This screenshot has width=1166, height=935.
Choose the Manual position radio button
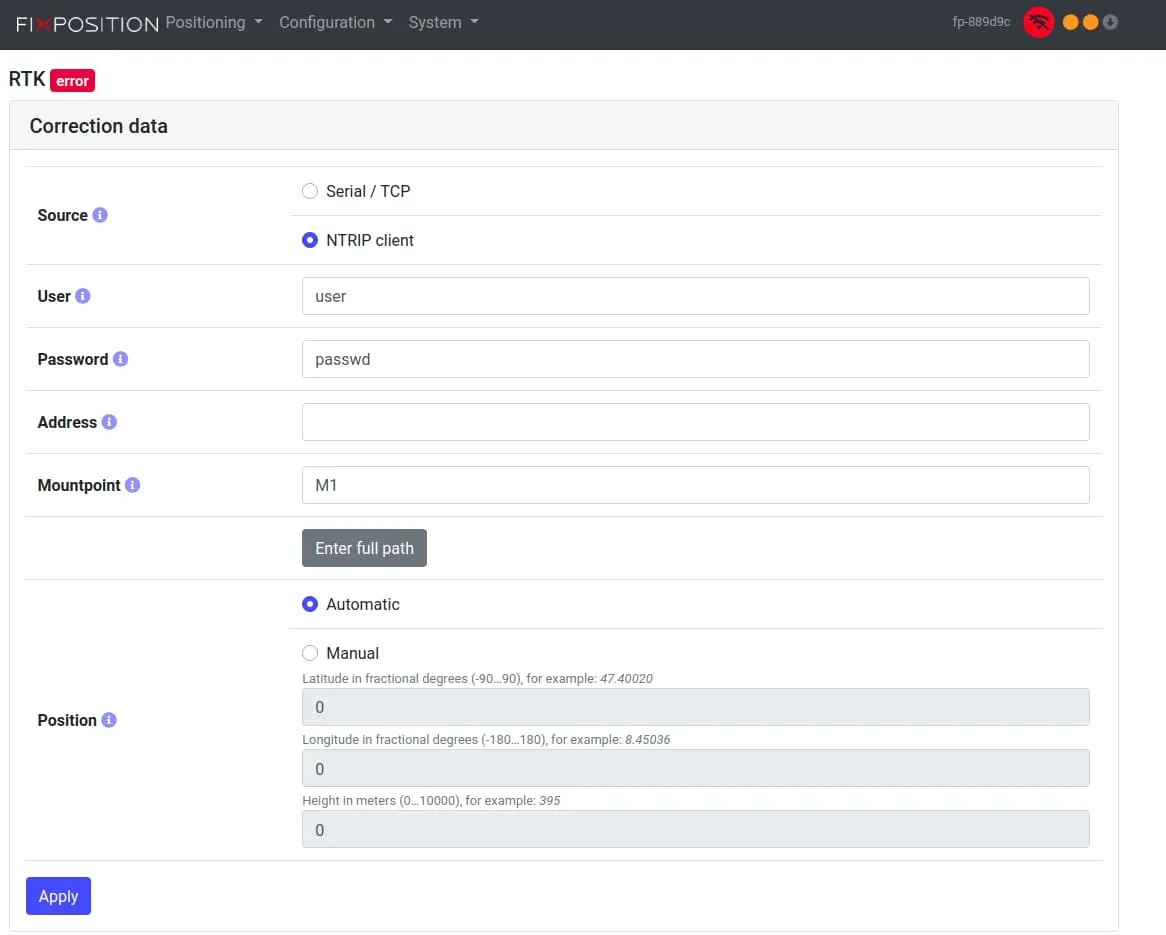(310, 653)
